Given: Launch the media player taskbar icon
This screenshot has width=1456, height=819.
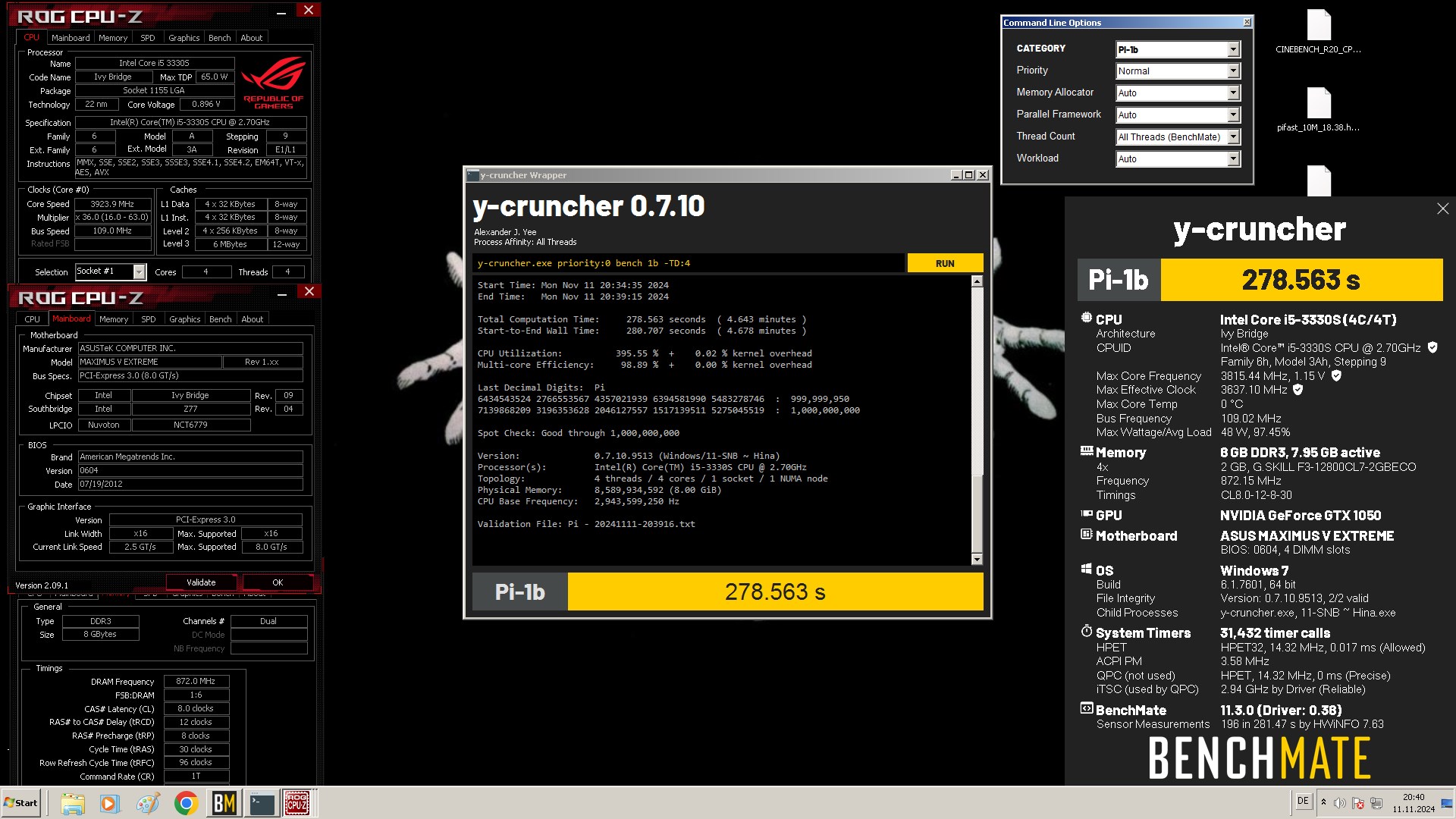Looking at the screenshot, I should 110,803.
